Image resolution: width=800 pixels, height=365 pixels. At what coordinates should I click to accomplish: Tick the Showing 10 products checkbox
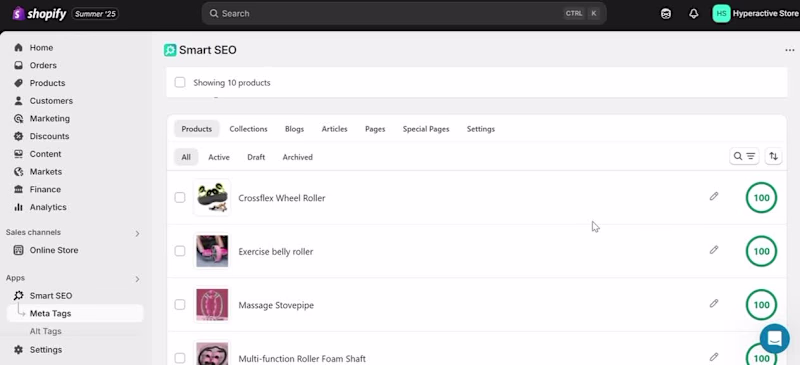(x=180, y=82)
